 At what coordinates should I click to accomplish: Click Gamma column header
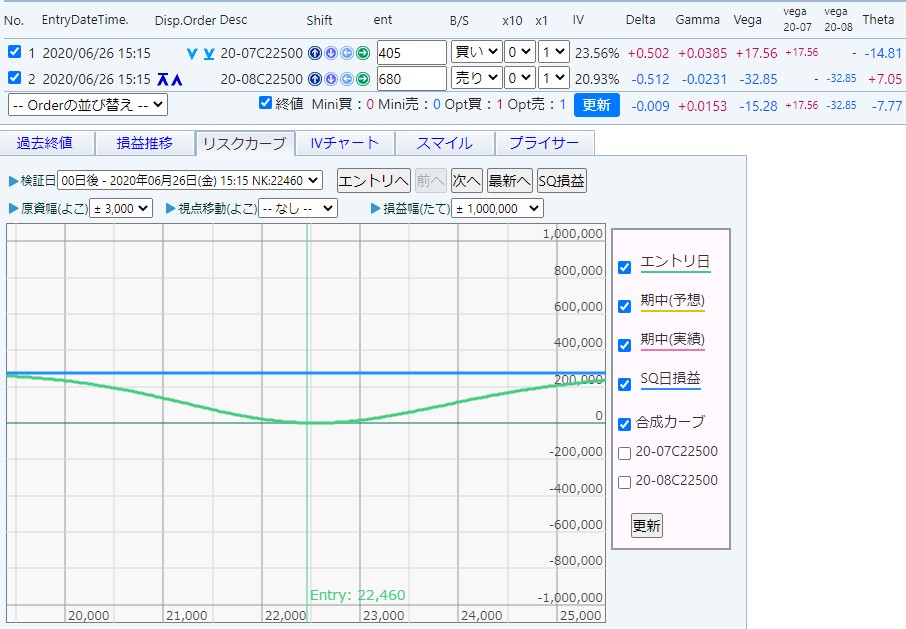[697, 20]
